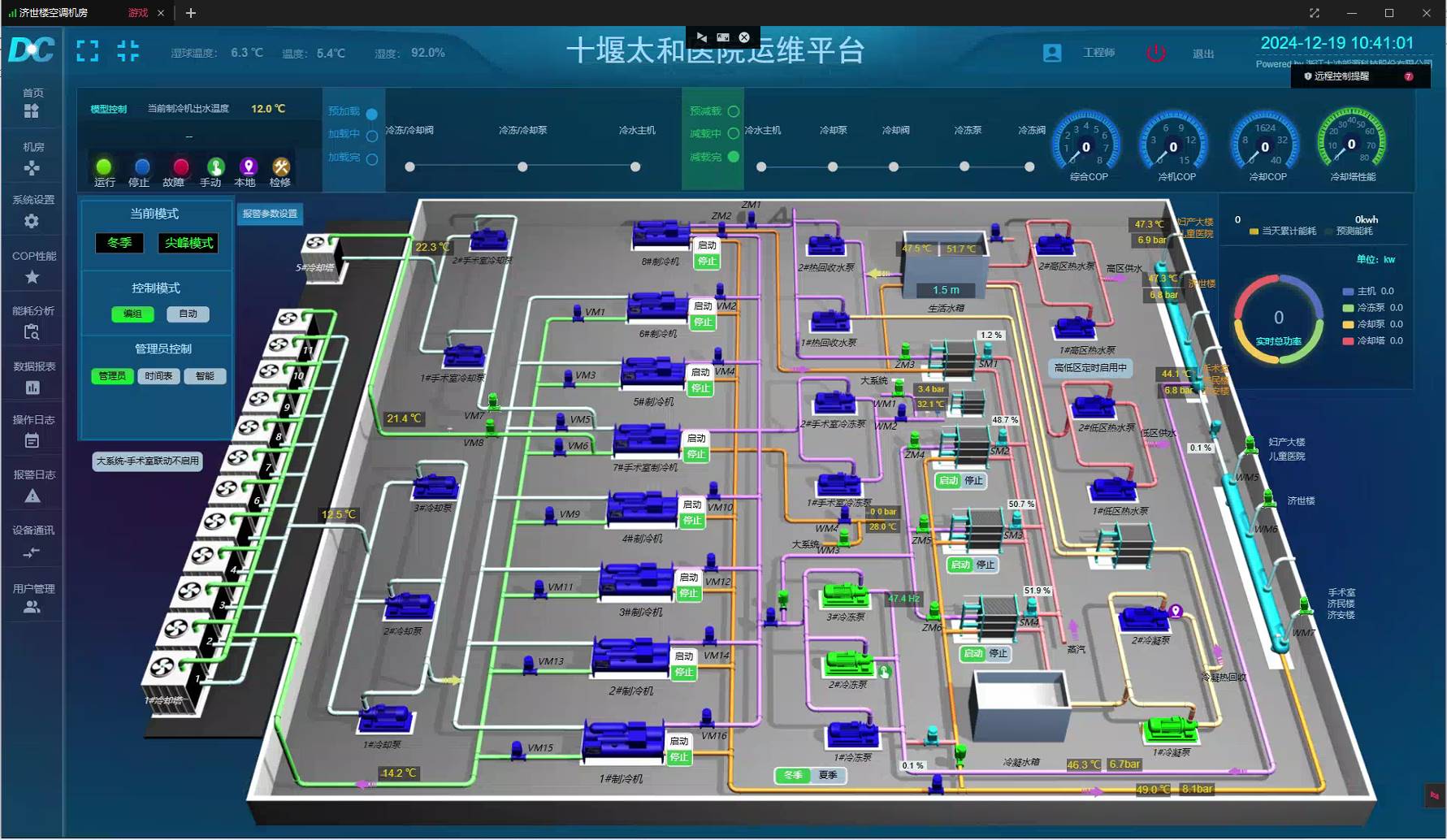1447x840 pixels.
Task: Click the 管理员 admin control button
Action: coord(112,376)
